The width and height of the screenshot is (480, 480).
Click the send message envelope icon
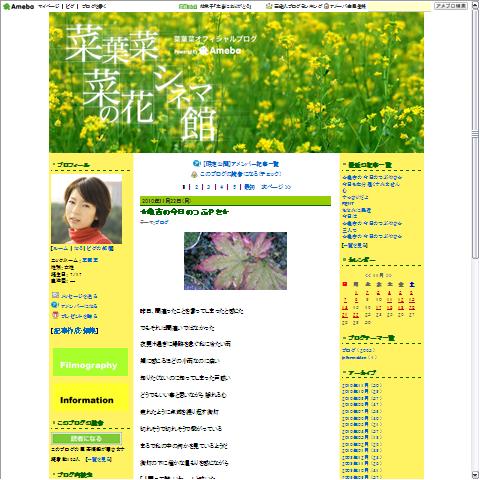click(55, 295)
